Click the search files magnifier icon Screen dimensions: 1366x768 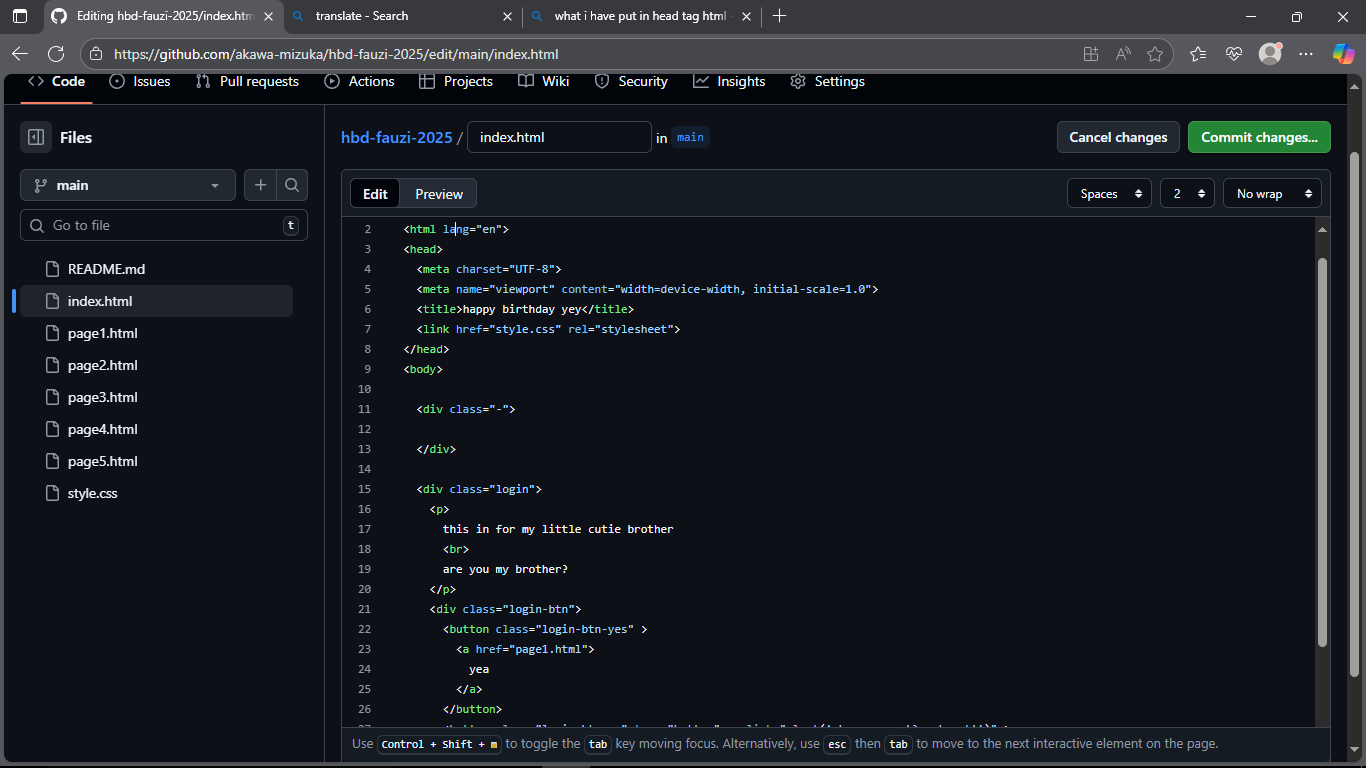point(291,185)
